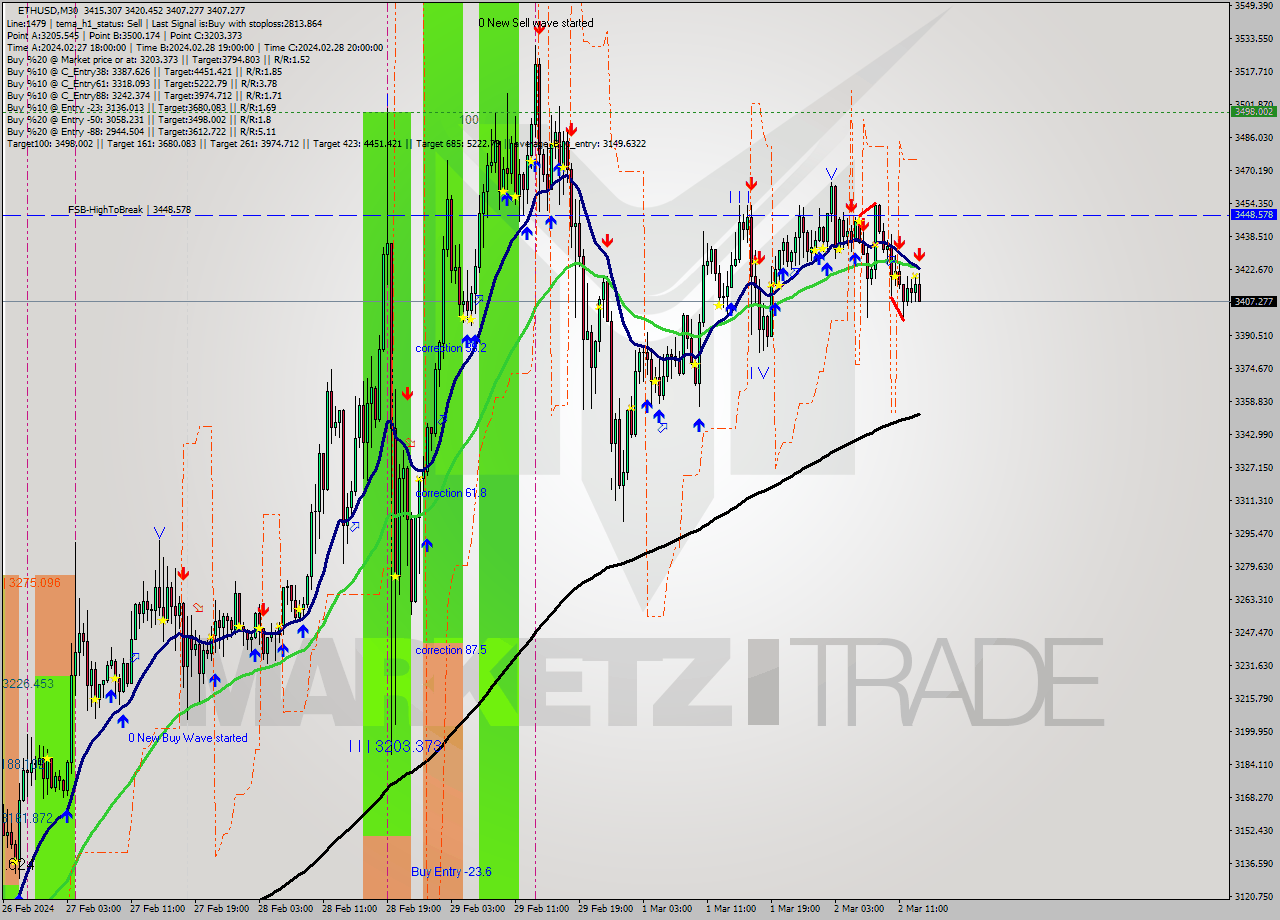Screen dimensions: 1280x920
Task: Click the green 3498.002 price tag
Action: [x=1253, y=112]
